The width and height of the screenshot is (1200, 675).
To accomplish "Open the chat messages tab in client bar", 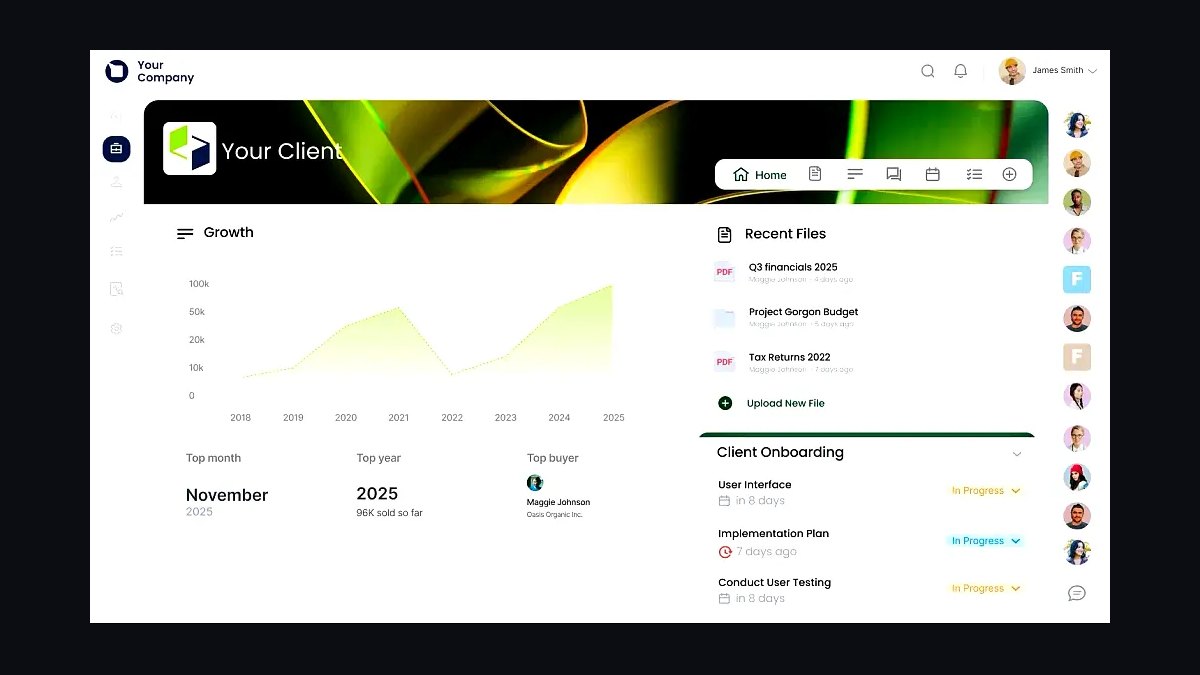I will tap(894, 174).
